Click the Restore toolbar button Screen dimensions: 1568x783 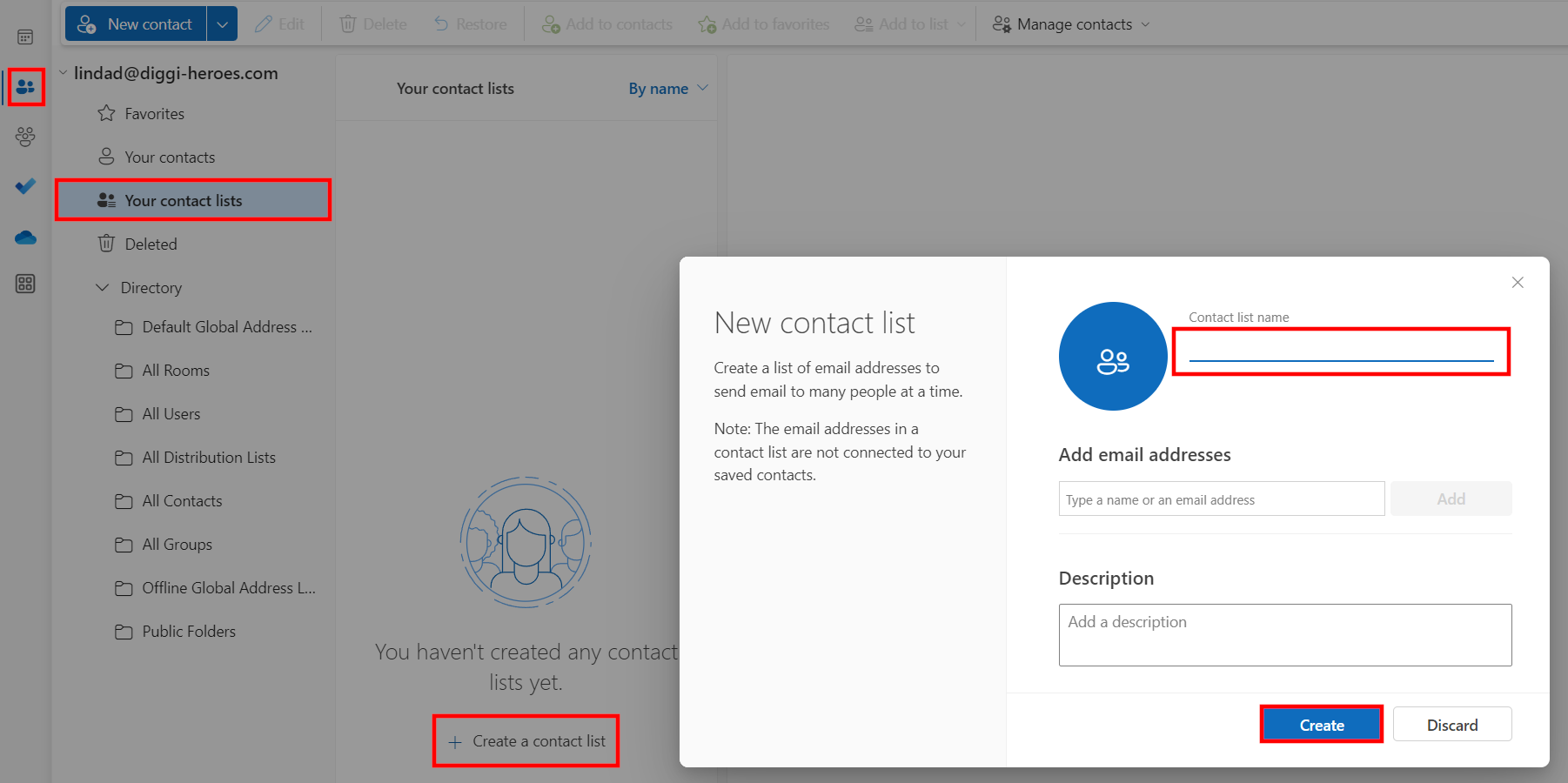470,24
